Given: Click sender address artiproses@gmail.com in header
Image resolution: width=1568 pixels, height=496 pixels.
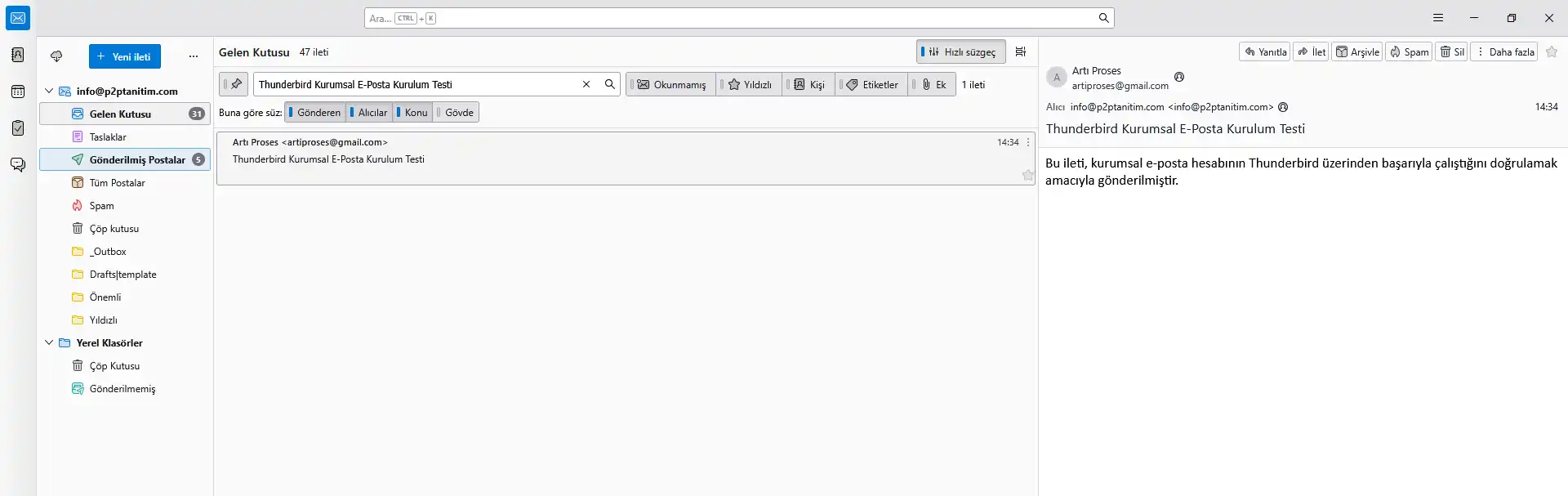Looking at the screenshot, I should click(1120, 86).
